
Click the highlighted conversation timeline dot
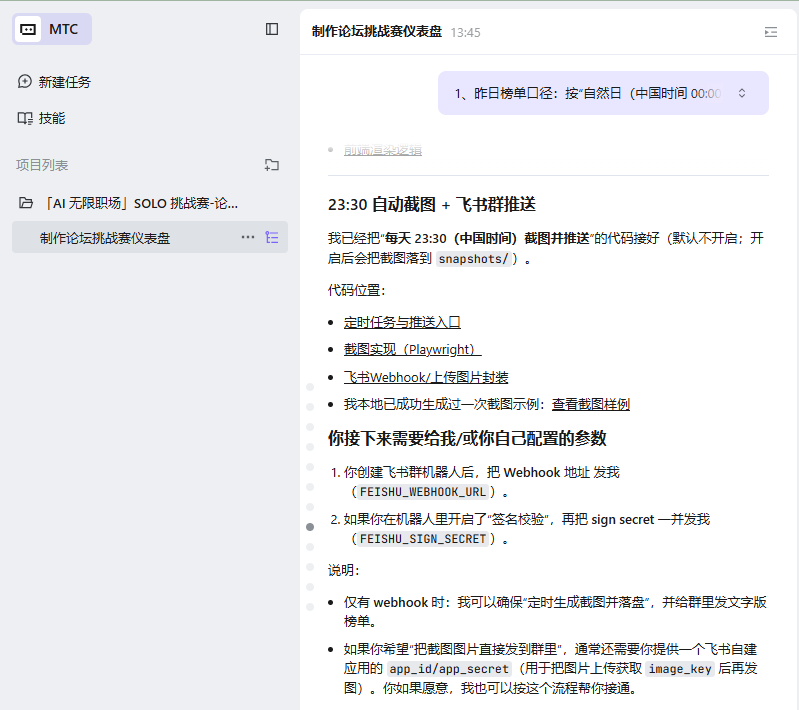point(310,526)
